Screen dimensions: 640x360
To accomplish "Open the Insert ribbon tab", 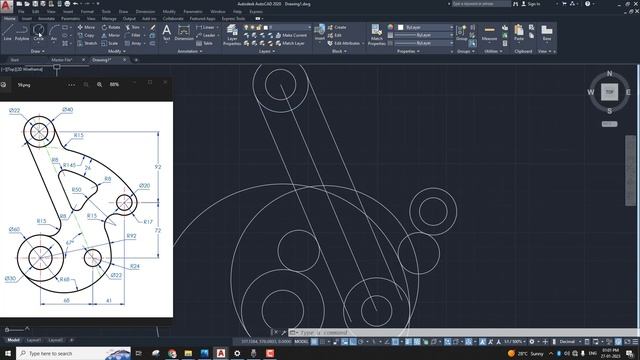I will pyautogui.click(x=27, y=18).
